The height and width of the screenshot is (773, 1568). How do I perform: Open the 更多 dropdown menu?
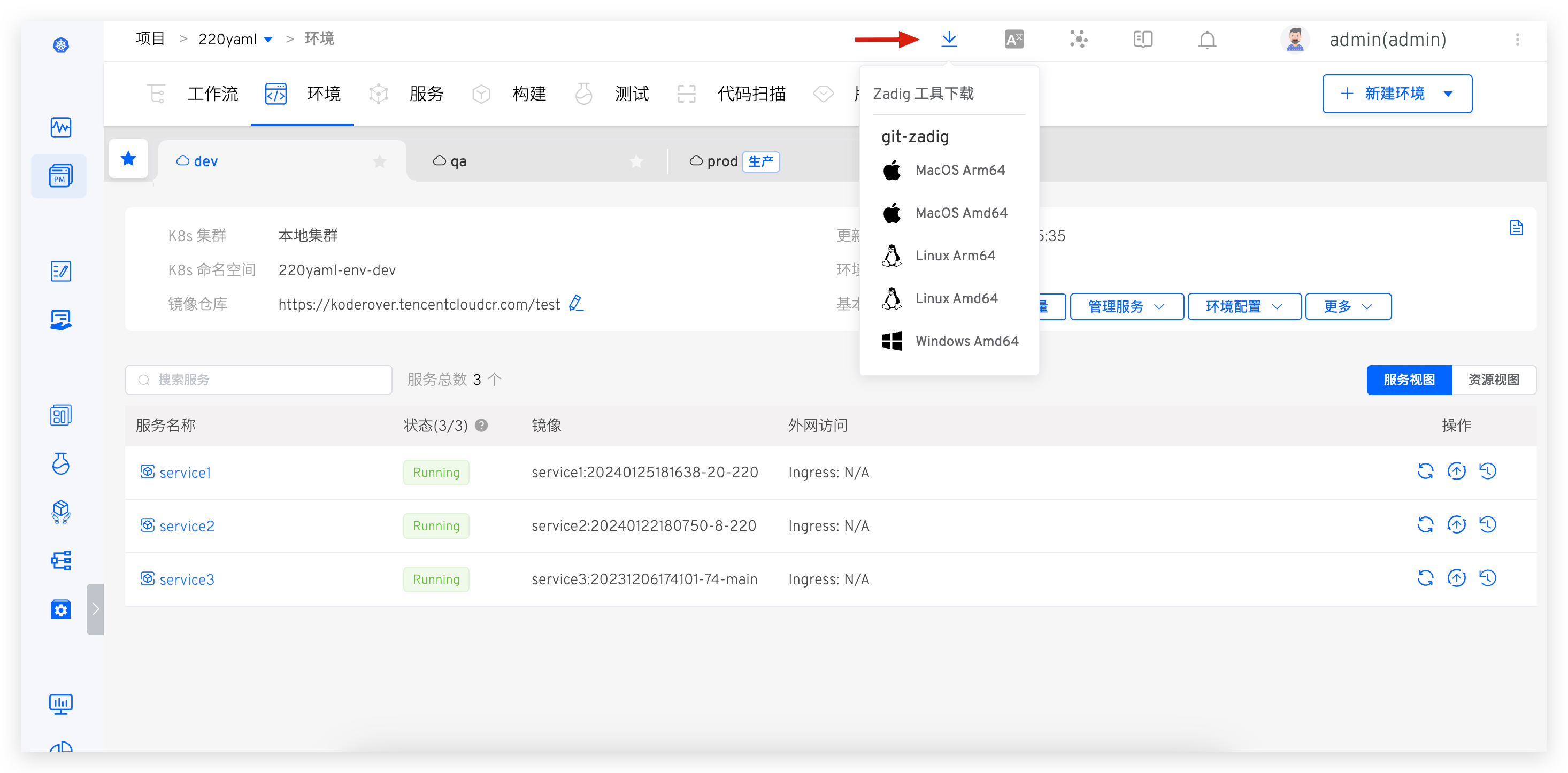pyautogui.click(x=1348, y=306)
